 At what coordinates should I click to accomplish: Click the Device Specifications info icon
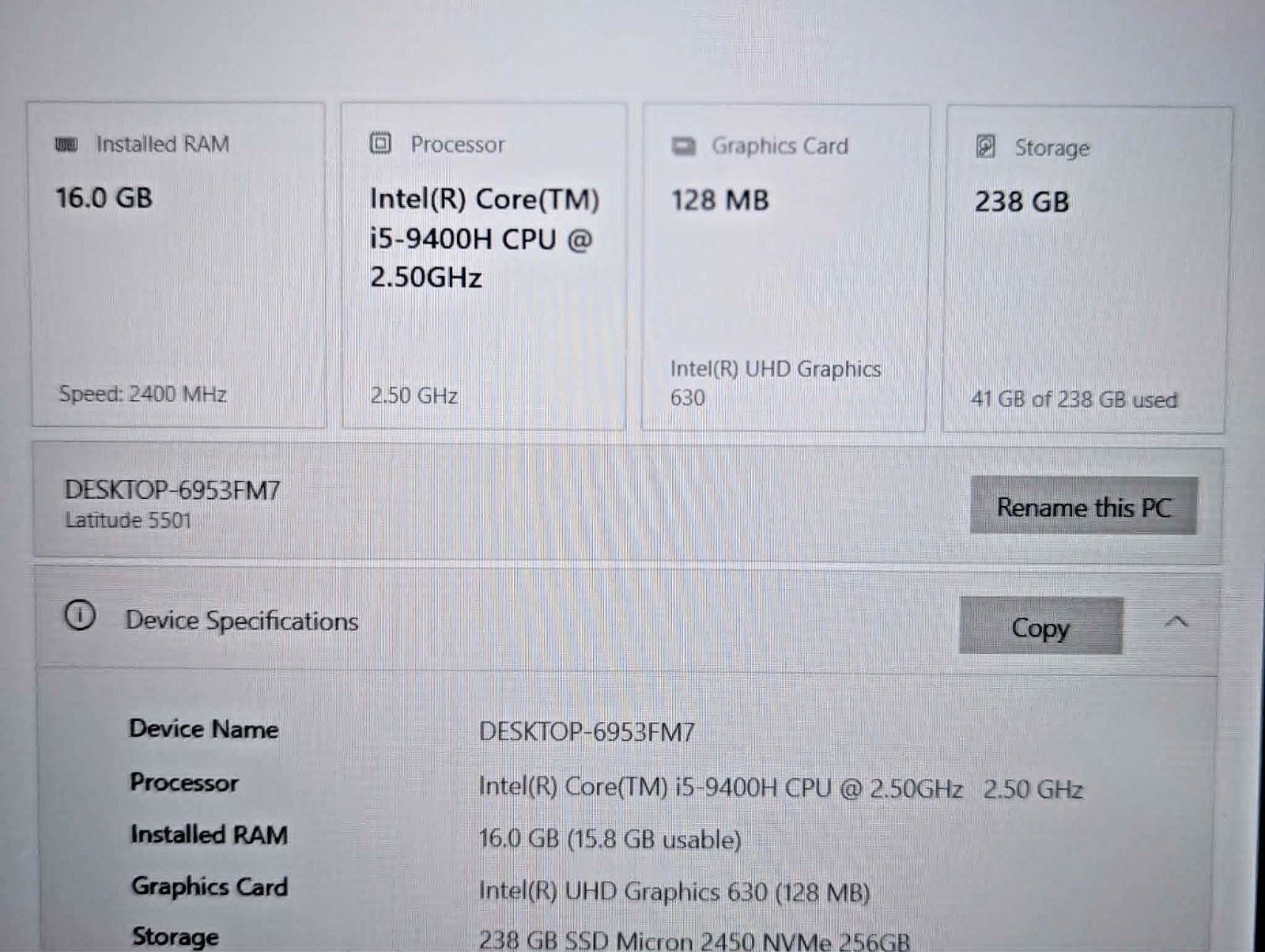(x=80, y=615)
